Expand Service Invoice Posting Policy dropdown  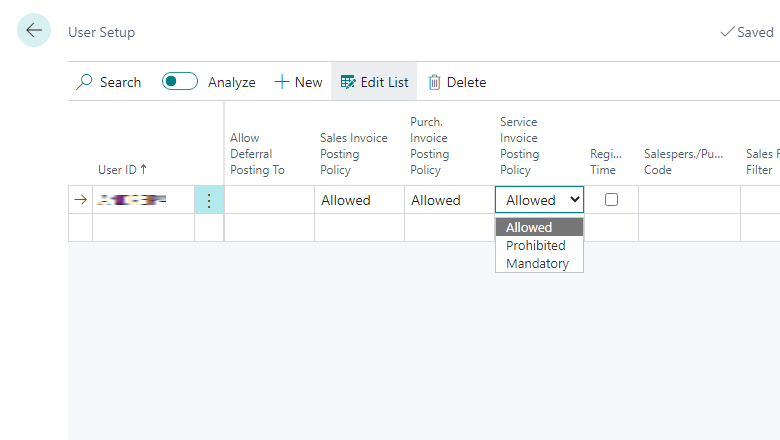point(539,200)
